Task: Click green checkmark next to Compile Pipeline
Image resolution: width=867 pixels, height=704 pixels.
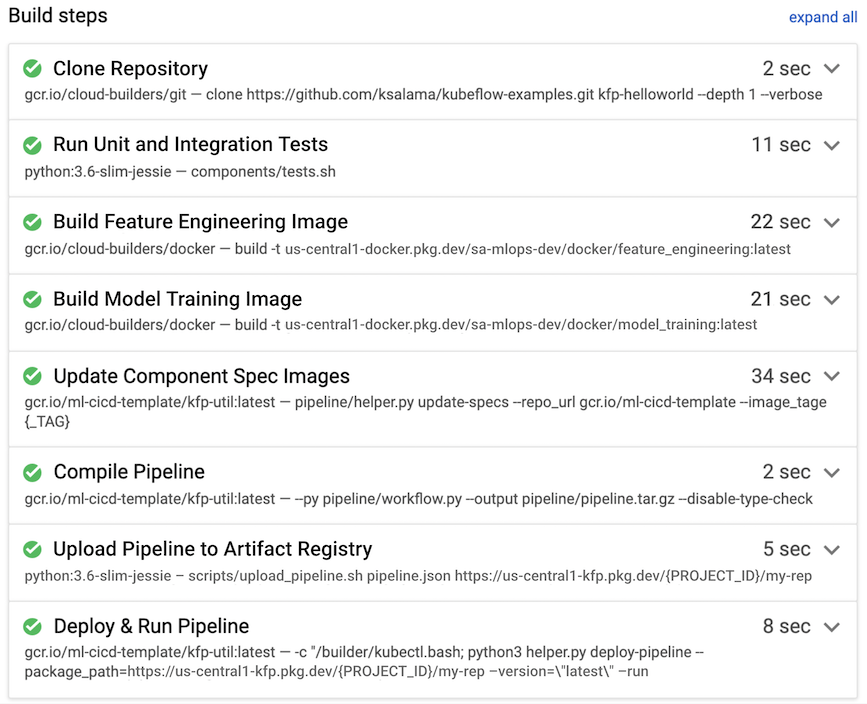Action: (33, 472)
